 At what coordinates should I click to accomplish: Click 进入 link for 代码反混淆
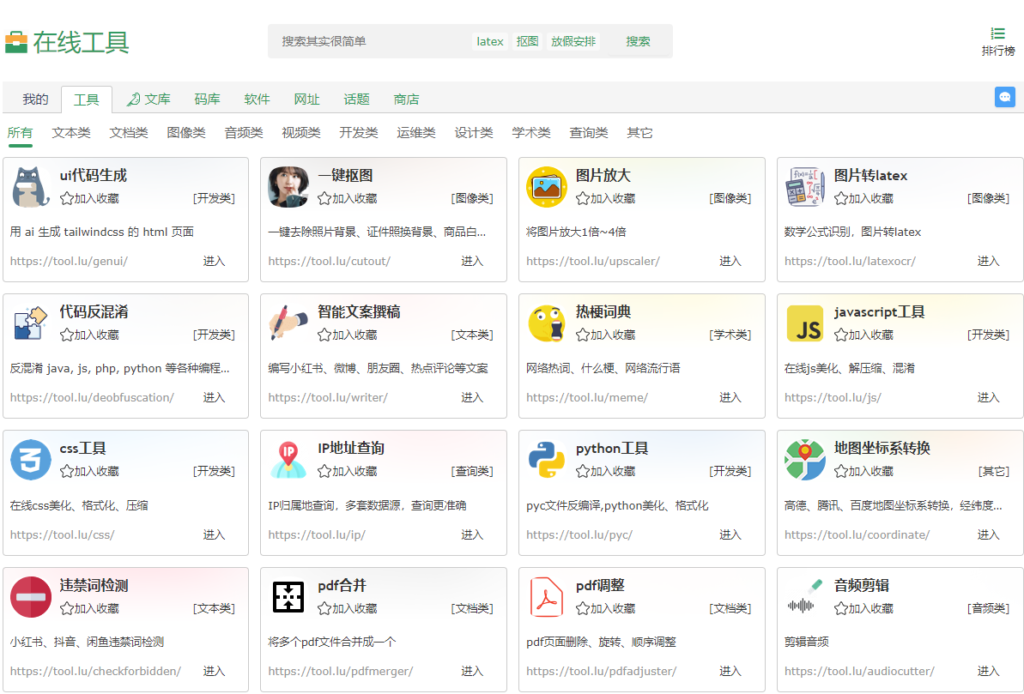[x=214, y=398]
